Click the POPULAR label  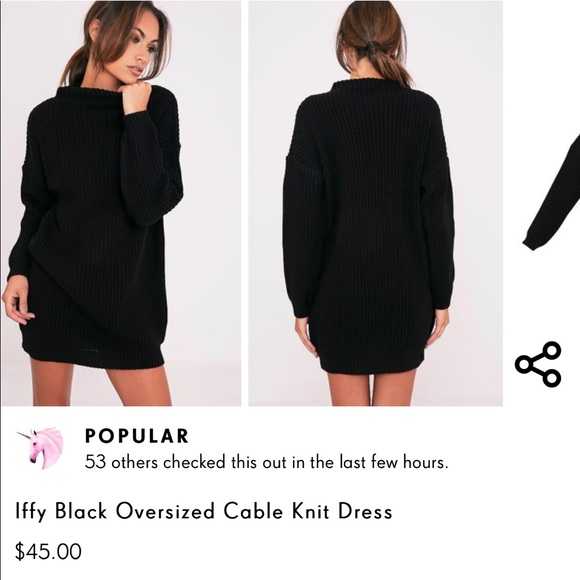coord(137,436)
